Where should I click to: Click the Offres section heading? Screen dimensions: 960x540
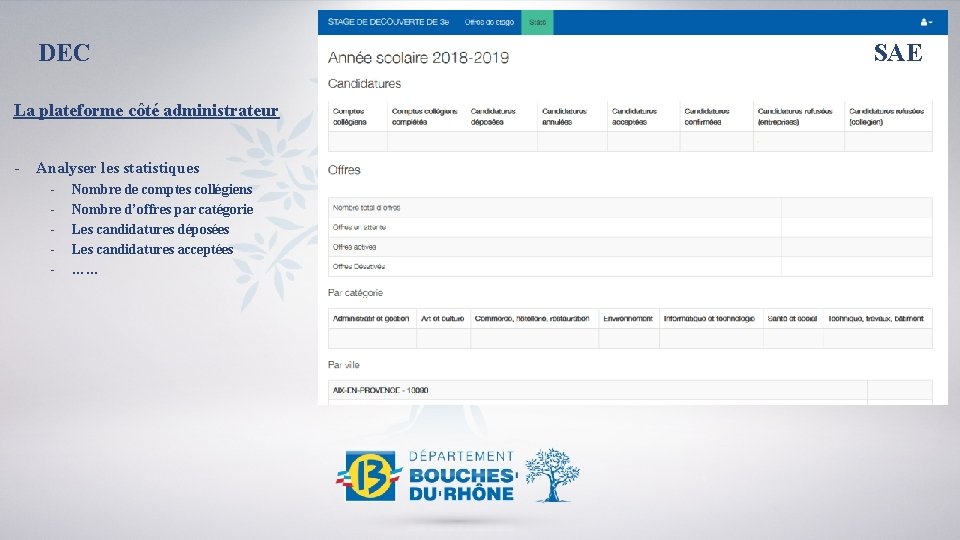point(344,170)
